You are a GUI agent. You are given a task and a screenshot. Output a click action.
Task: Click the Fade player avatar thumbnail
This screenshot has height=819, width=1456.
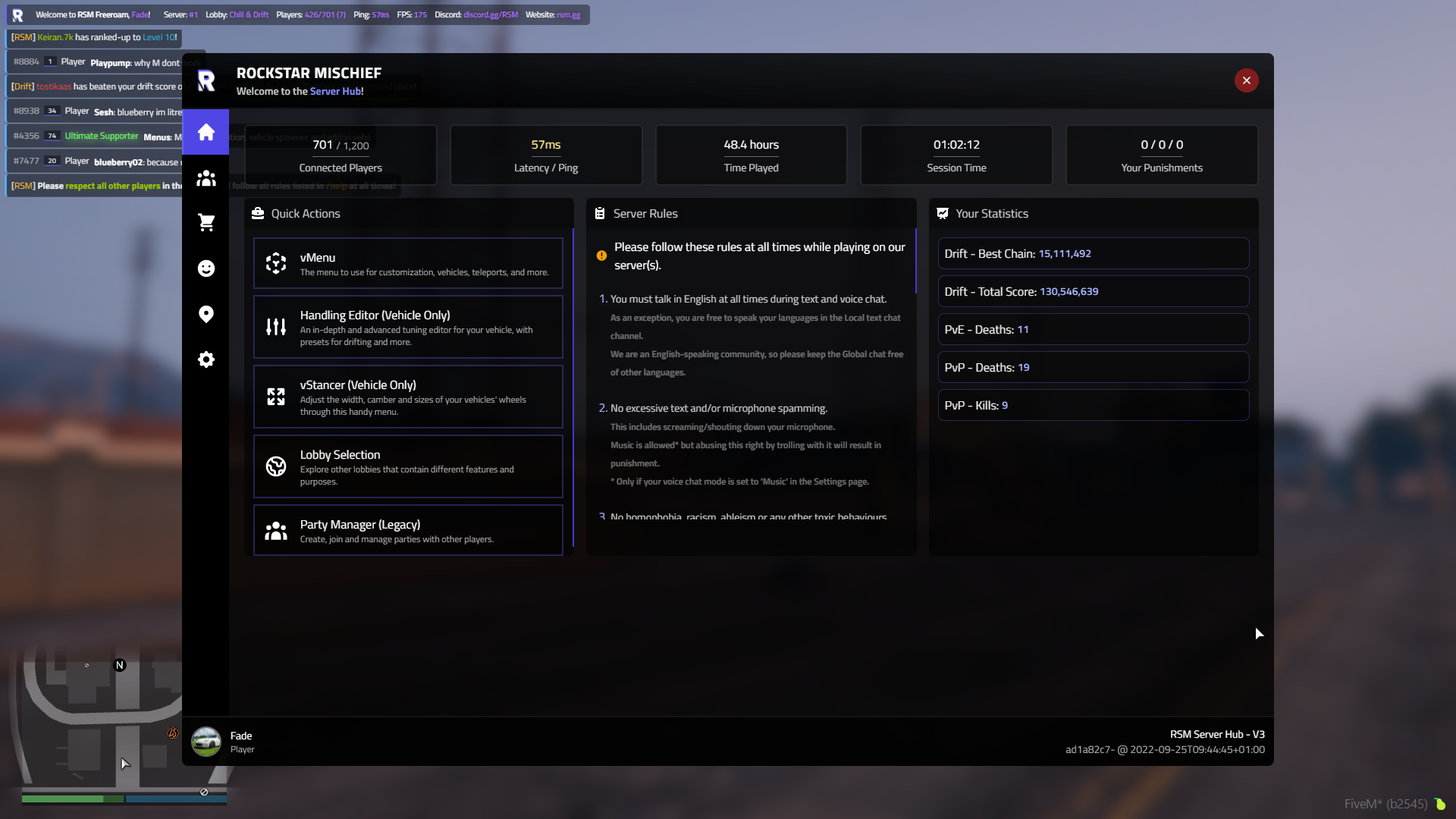[x=206, y=742]
